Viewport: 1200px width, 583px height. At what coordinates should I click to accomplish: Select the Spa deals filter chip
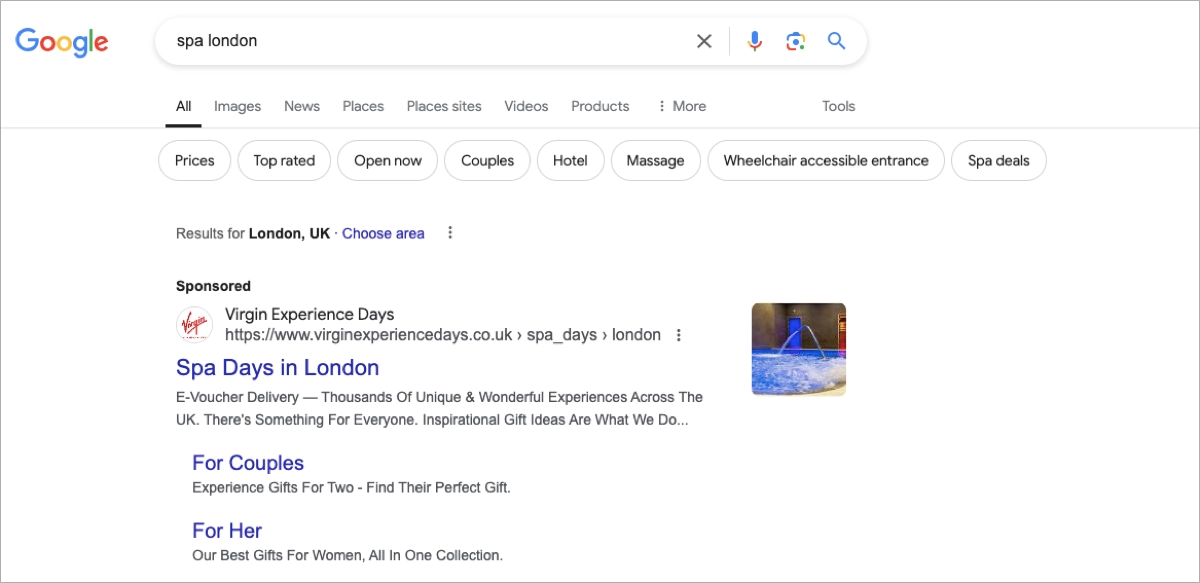998,160
